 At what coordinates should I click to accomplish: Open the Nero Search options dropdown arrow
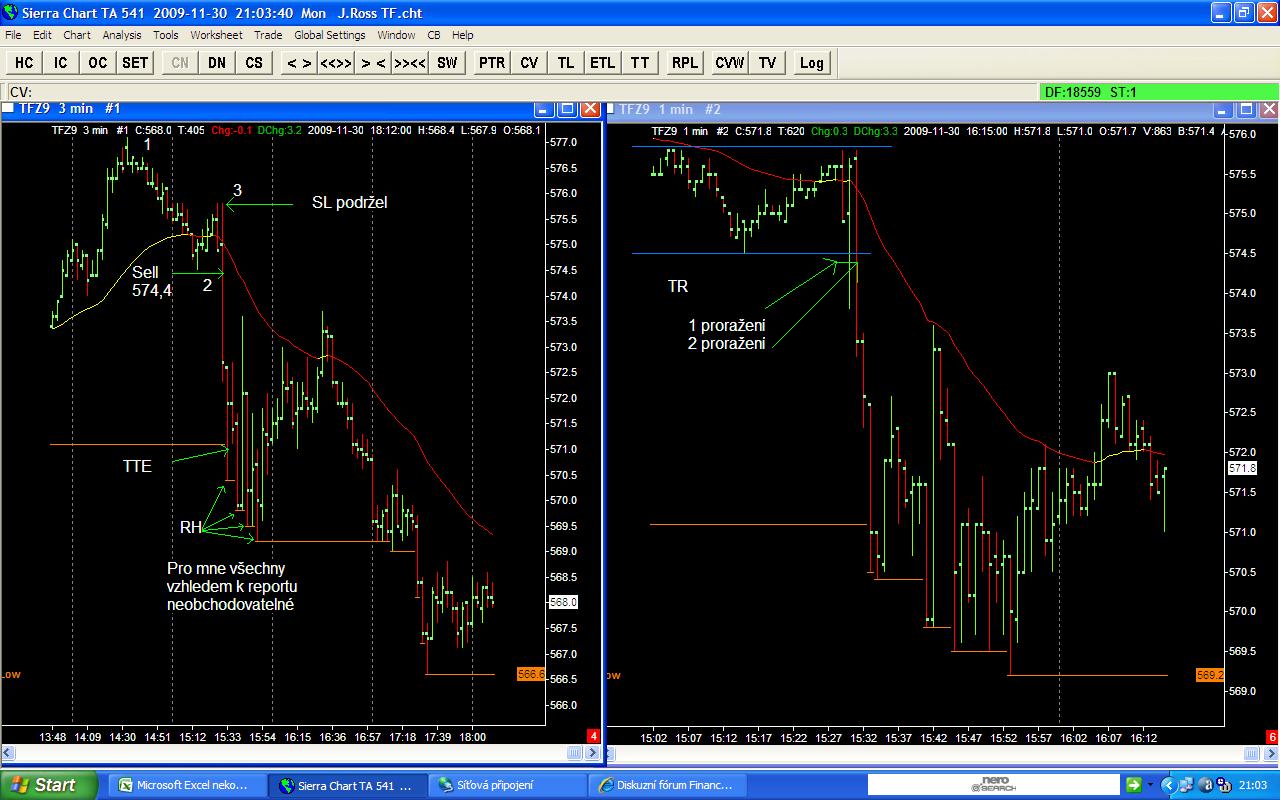(x=1150, y=785)
